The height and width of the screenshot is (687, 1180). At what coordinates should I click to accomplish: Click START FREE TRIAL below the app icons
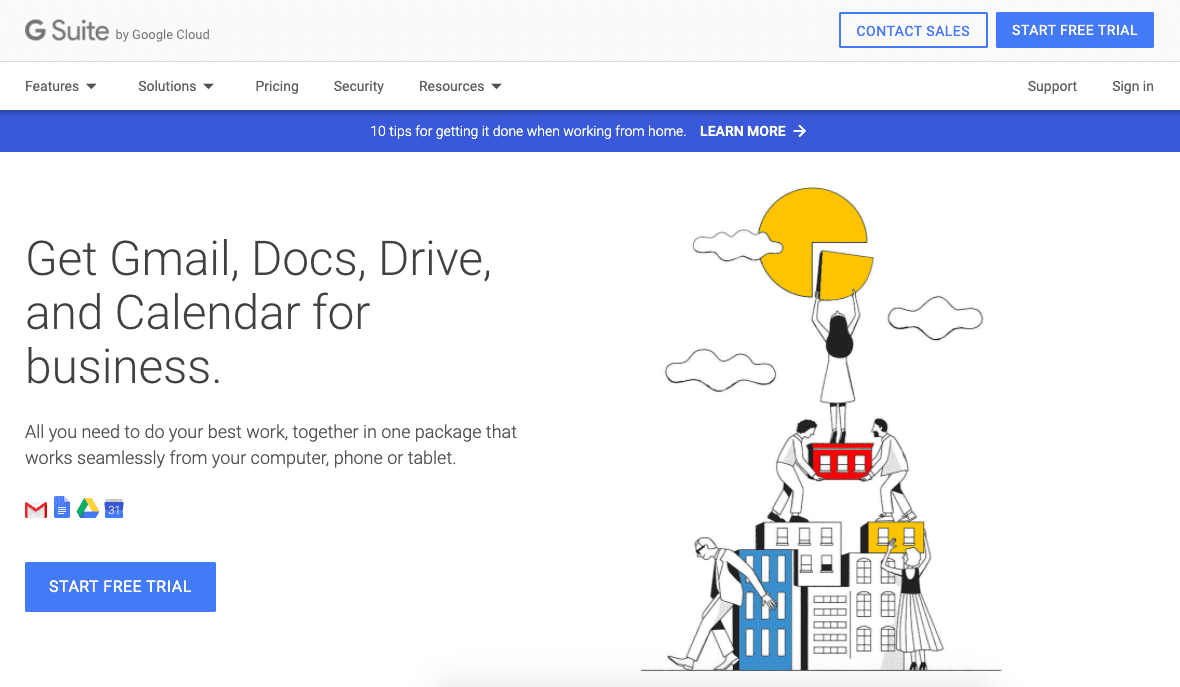click(120, 587)
